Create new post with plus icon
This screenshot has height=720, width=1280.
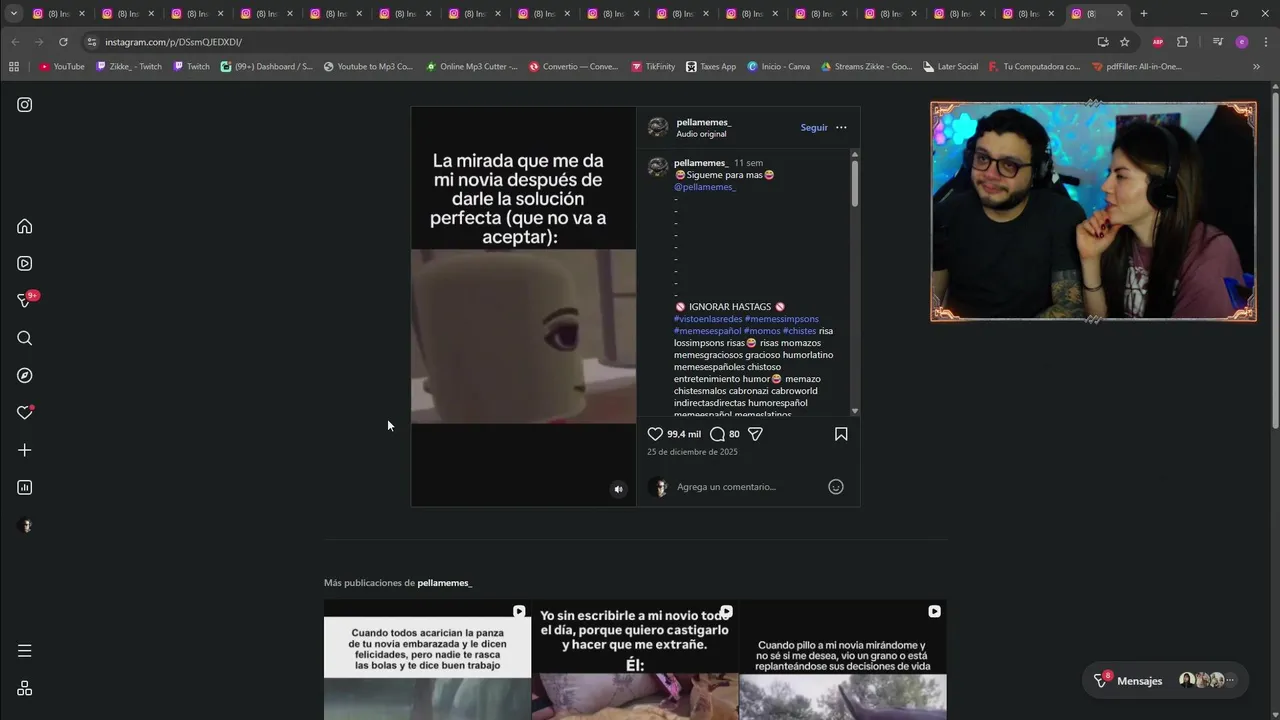coord(25,450)
